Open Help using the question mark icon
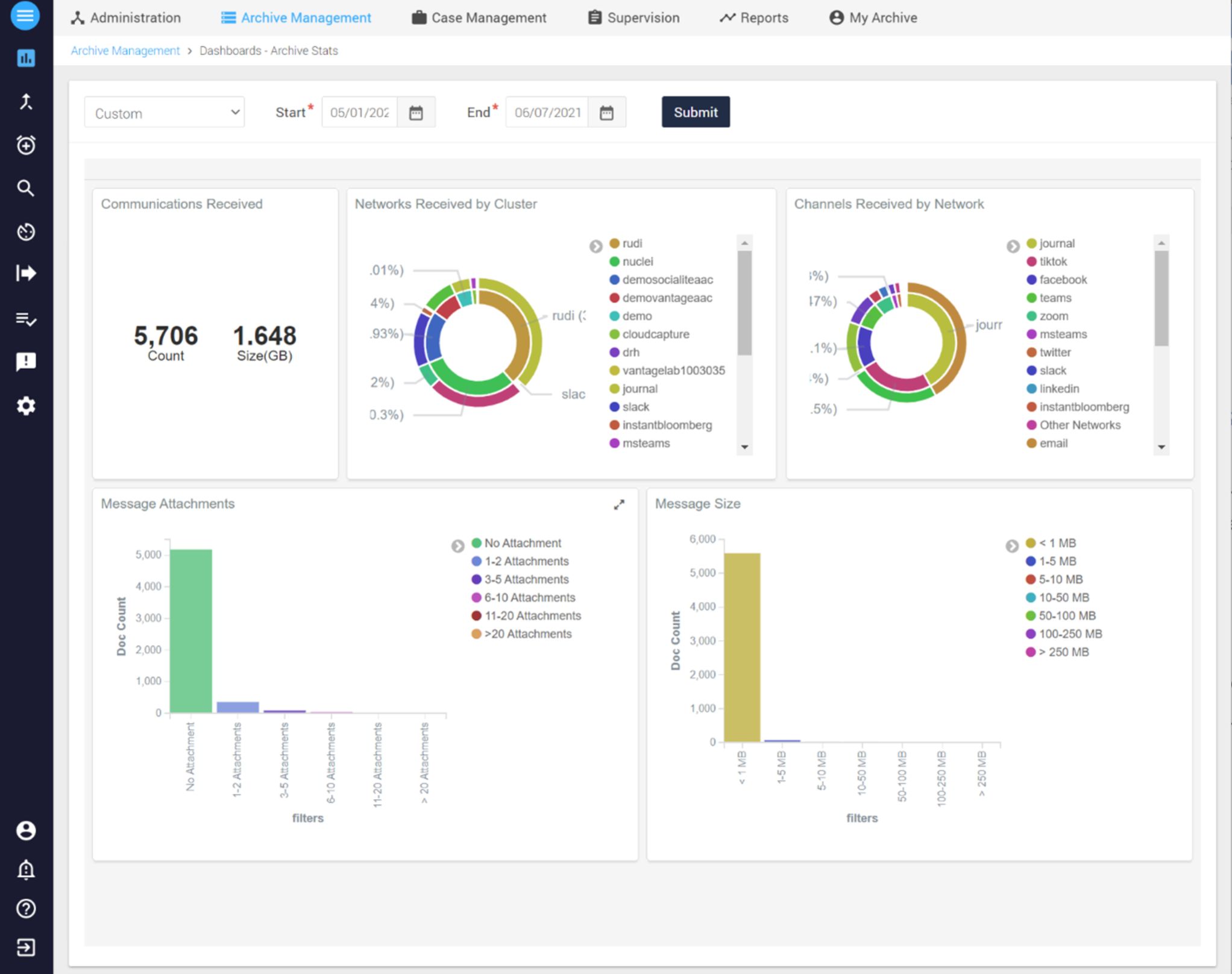This screenshot has height=974, width=1232. tap(25, 908)
